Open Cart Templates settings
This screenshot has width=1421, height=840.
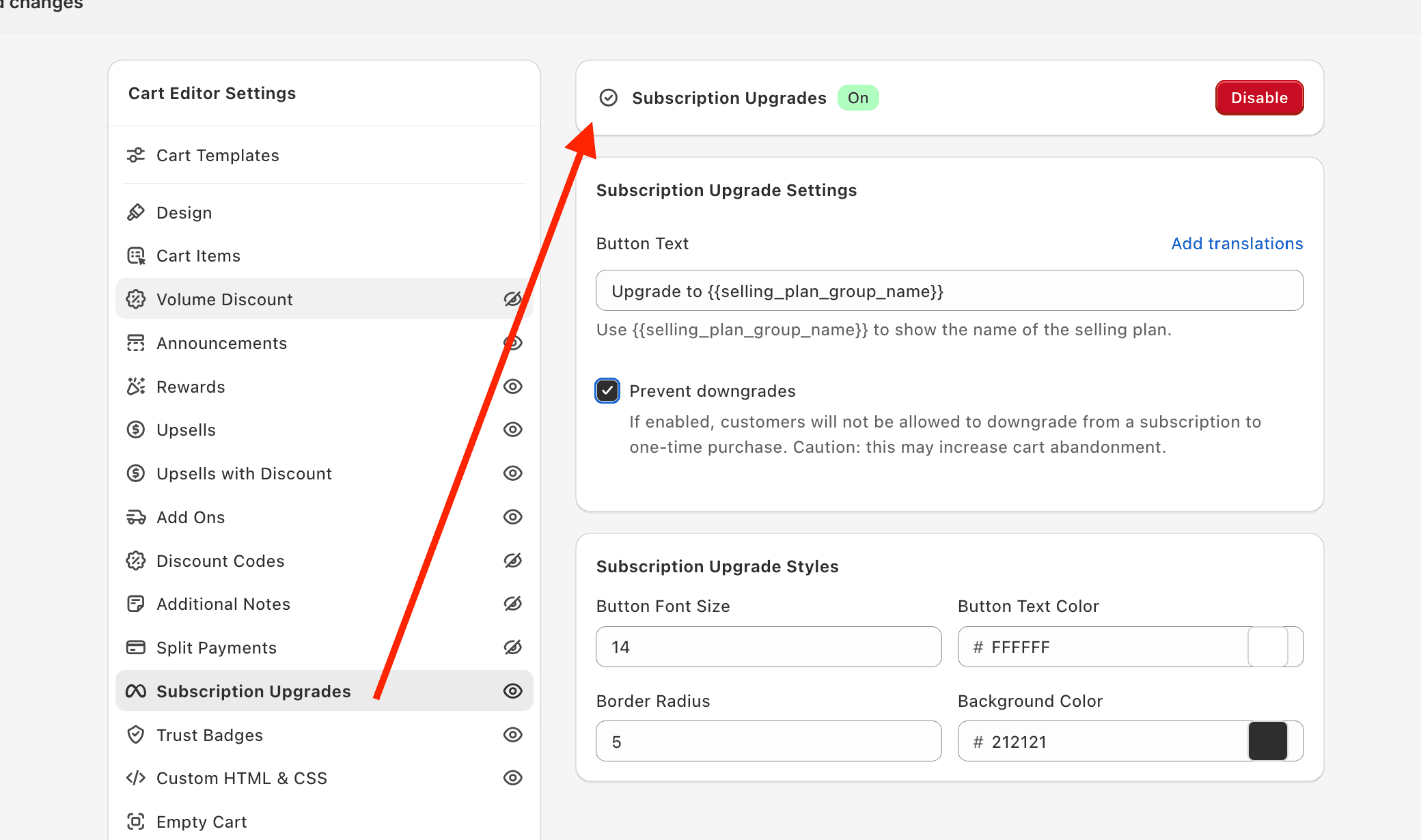325,155
